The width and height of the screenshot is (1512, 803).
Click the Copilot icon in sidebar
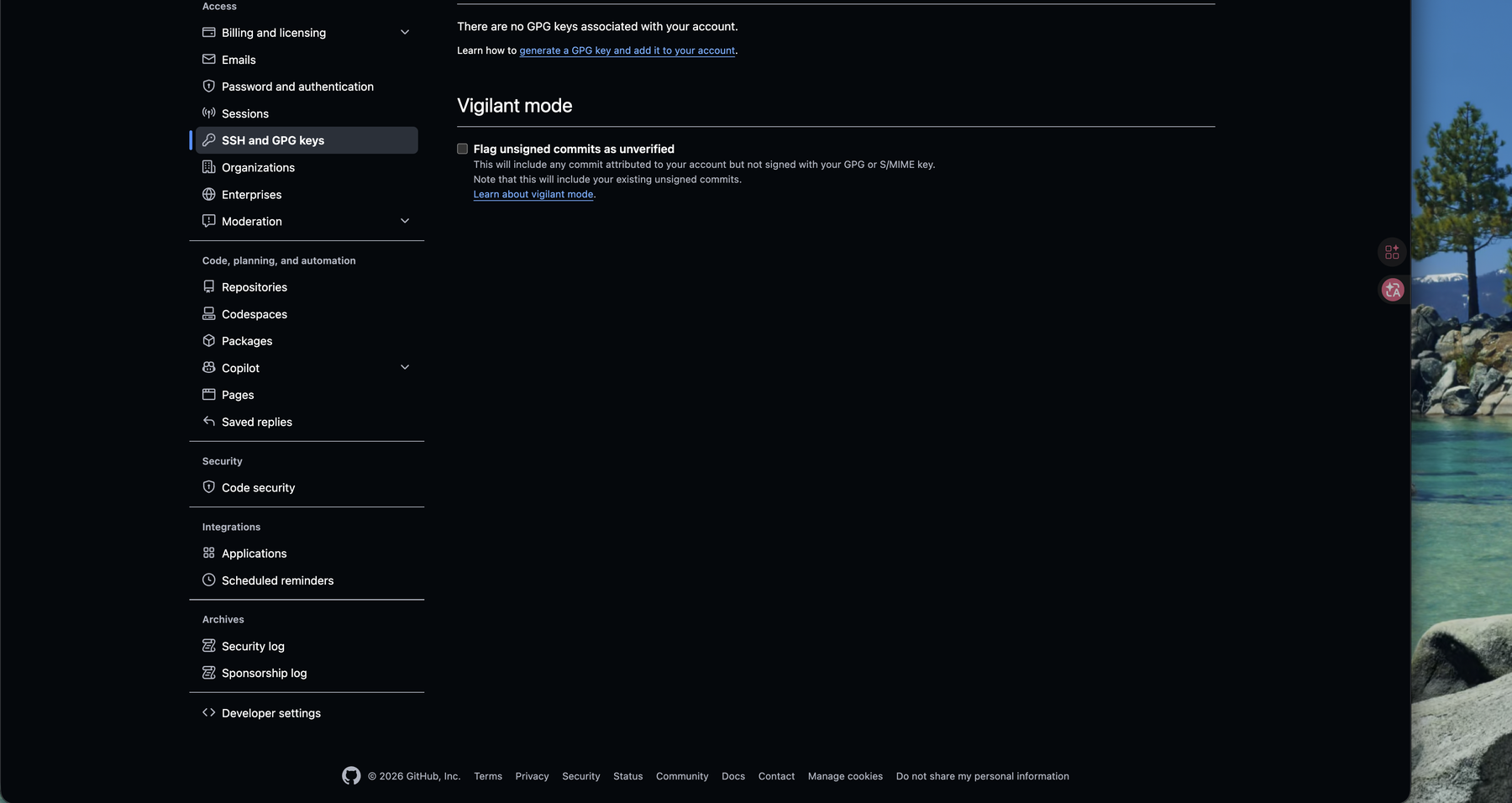pos(208,367)
